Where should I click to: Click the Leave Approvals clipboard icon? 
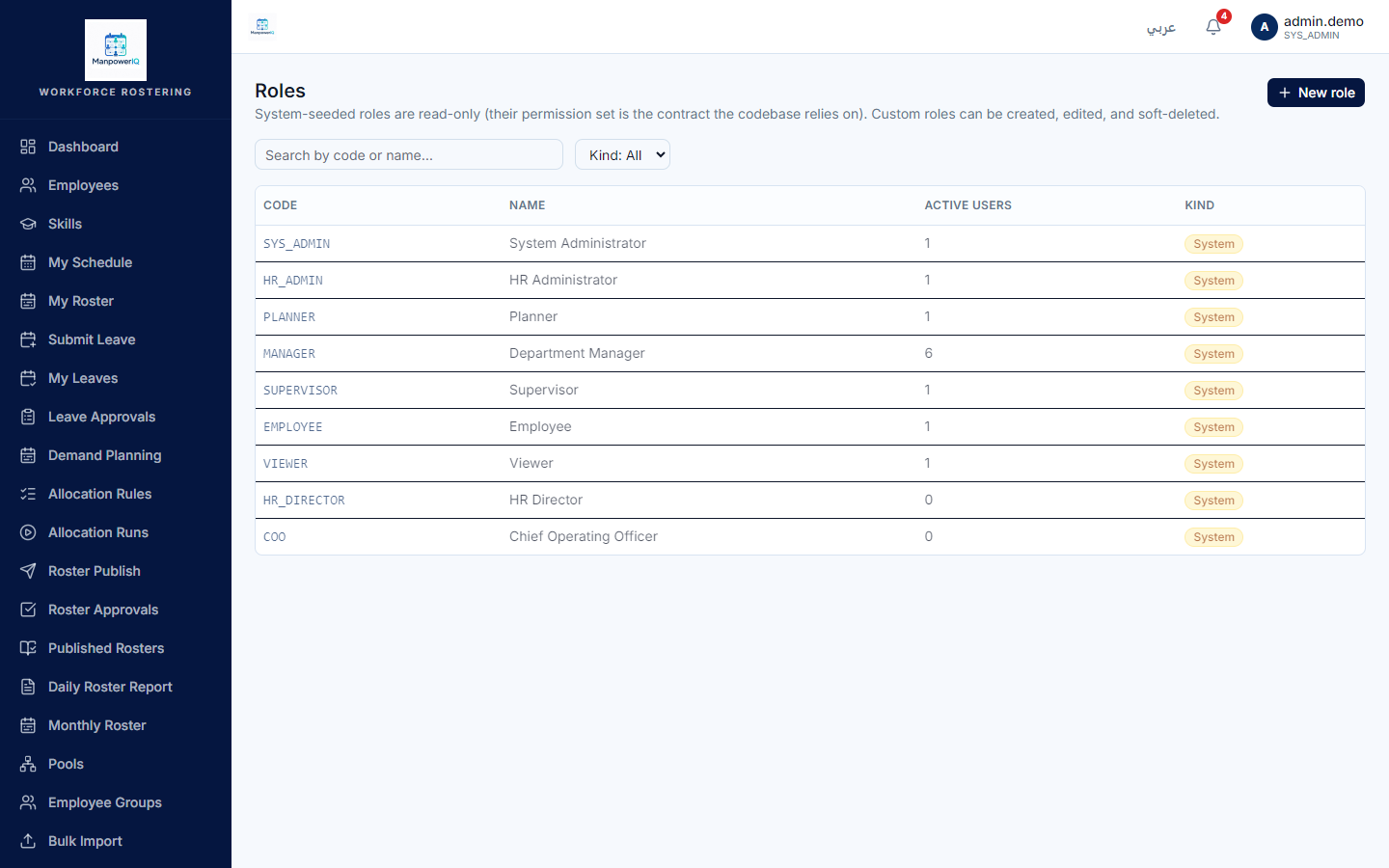click(28, 417)
